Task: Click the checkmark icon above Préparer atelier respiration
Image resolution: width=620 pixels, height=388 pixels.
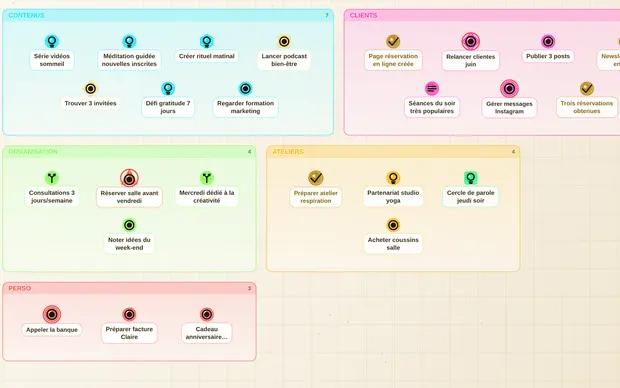Action: 316,178
